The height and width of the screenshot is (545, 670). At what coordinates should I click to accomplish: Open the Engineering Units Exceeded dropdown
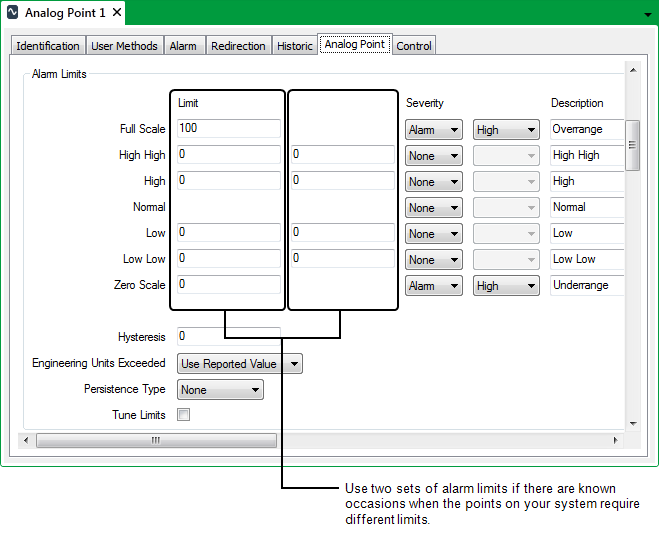[x=239, y=364]
